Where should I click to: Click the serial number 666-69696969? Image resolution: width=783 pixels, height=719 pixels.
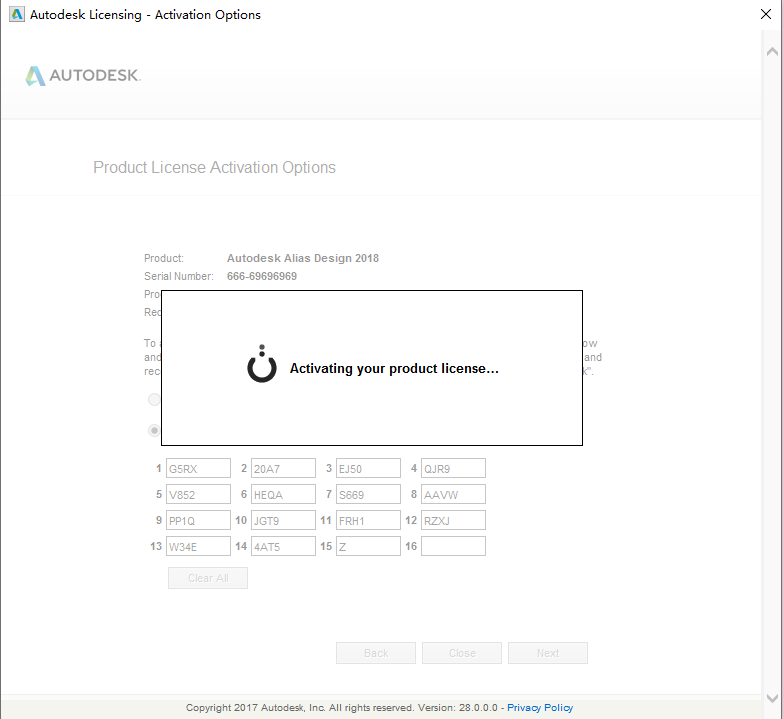[262, 276]
